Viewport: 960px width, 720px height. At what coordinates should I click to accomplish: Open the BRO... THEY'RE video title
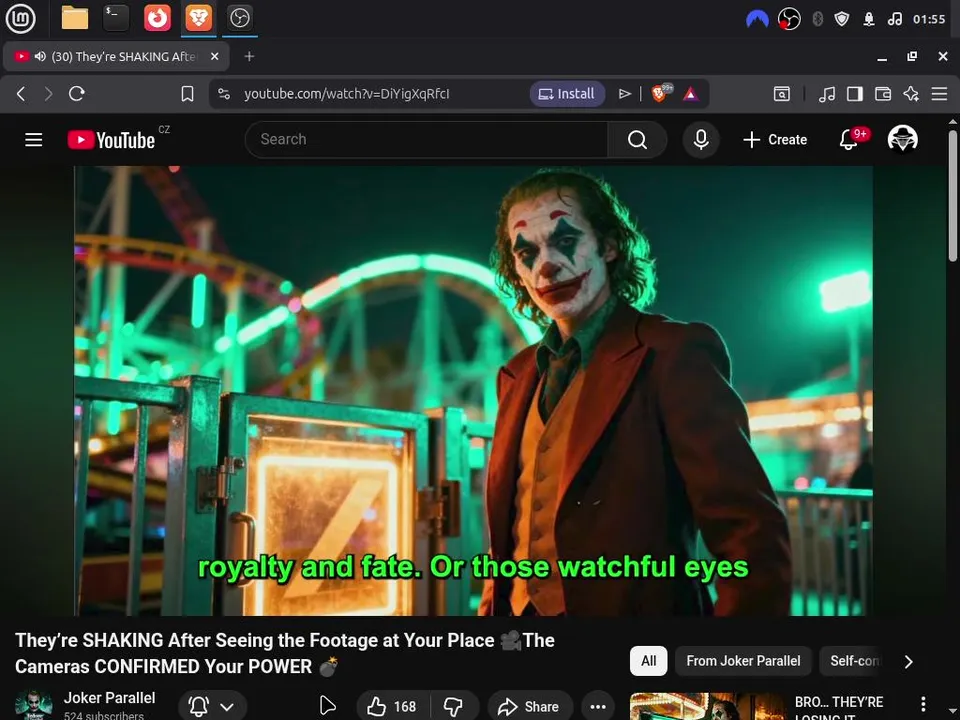point(839,708)
